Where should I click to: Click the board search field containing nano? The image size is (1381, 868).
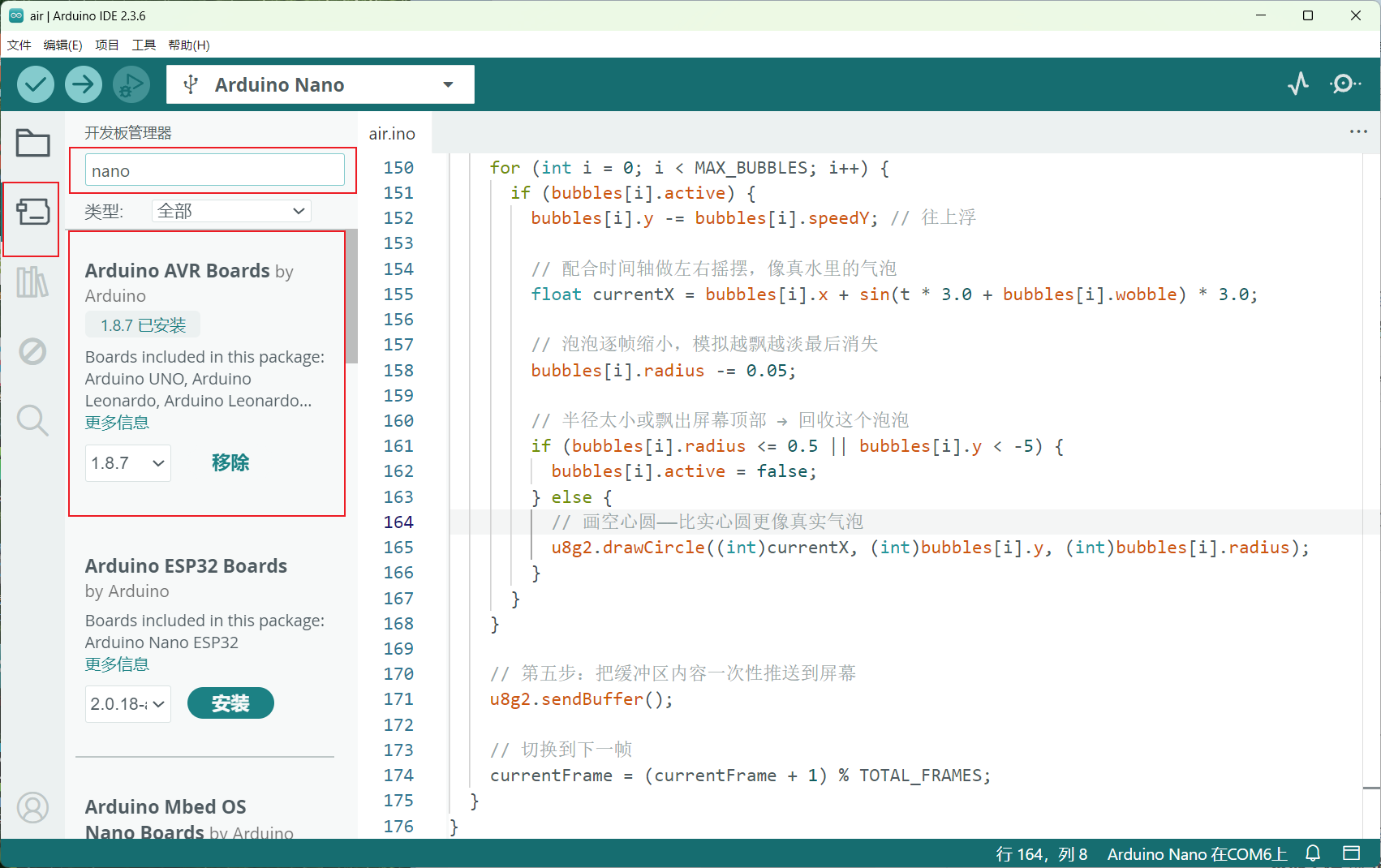click(x=215, y=171)
